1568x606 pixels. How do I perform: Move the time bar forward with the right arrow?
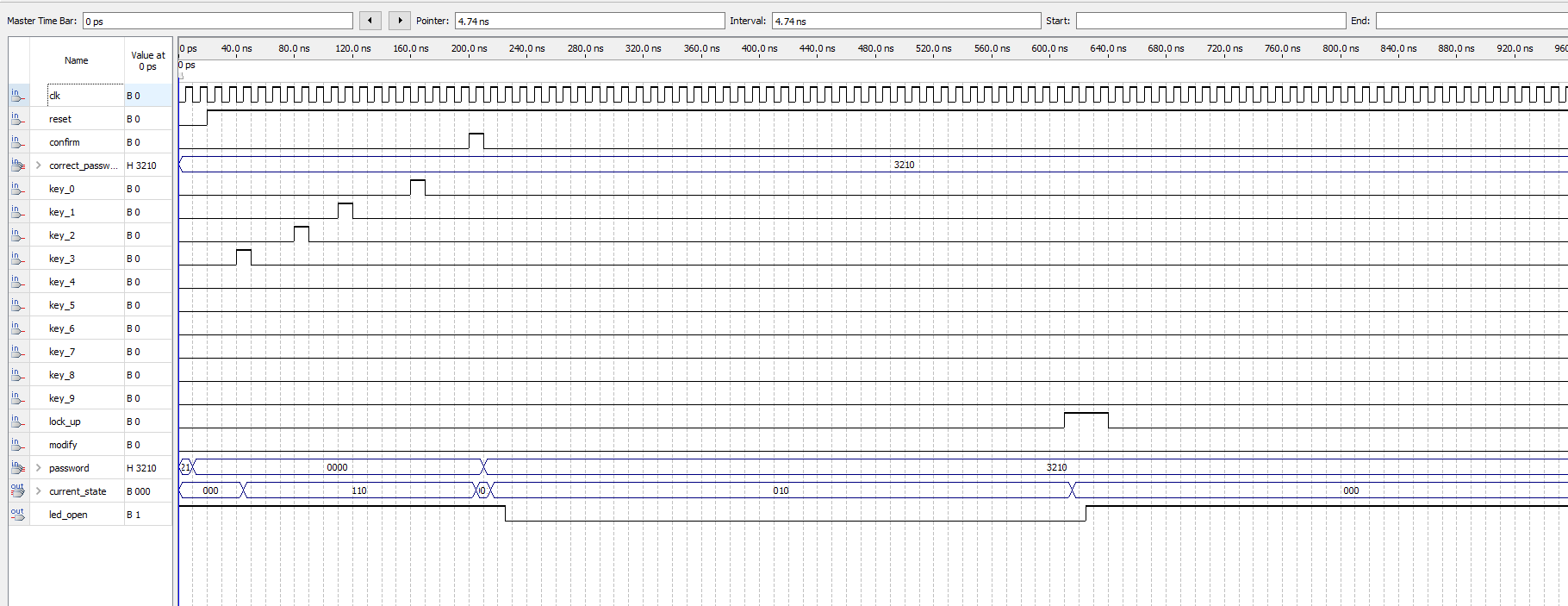(x=400, y=21)
